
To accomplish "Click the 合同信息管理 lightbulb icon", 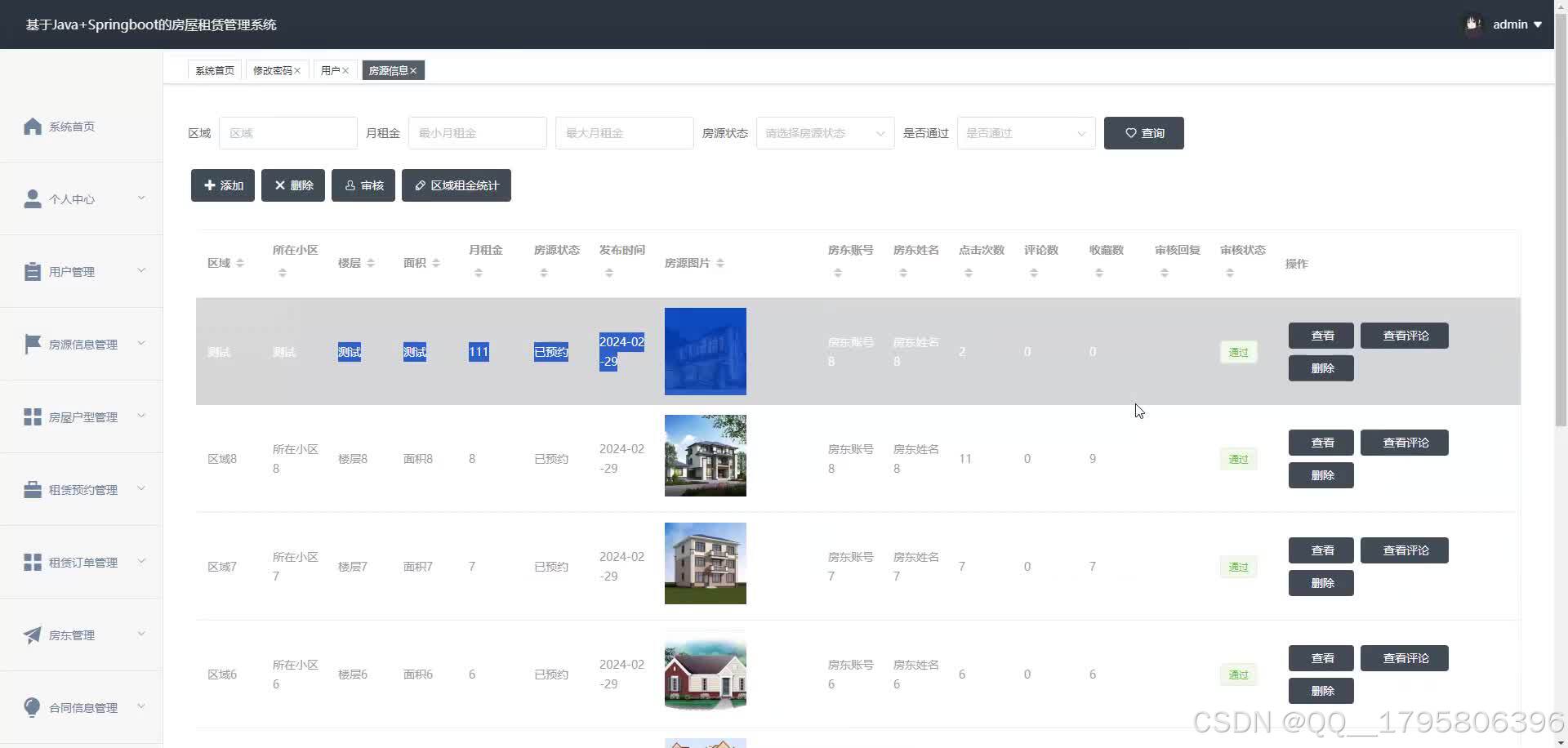I will point(33,707).
